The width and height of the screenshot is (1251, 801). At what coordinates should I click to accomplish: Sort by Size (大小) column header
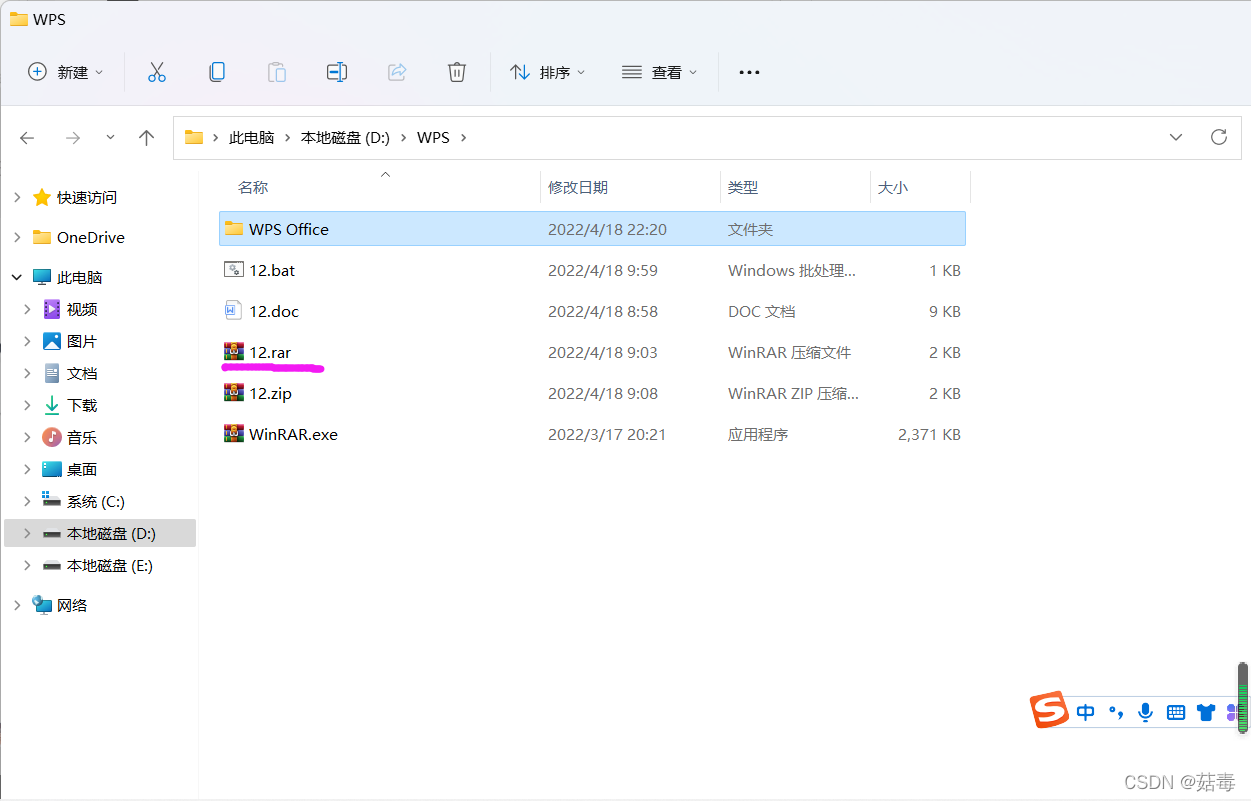pyautogui.click(x=893, y=187)
